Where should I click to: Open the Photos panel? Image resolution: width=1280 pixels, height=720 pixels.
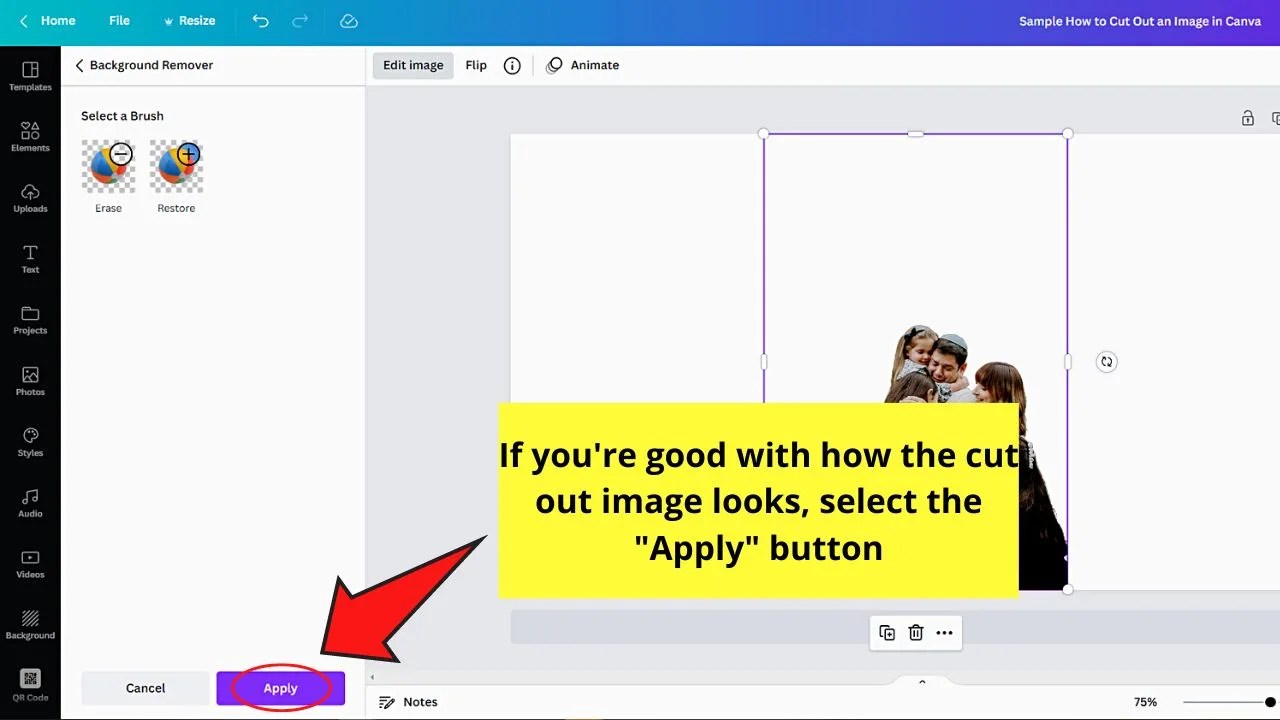pyautogui.click(x=30, y=380)
